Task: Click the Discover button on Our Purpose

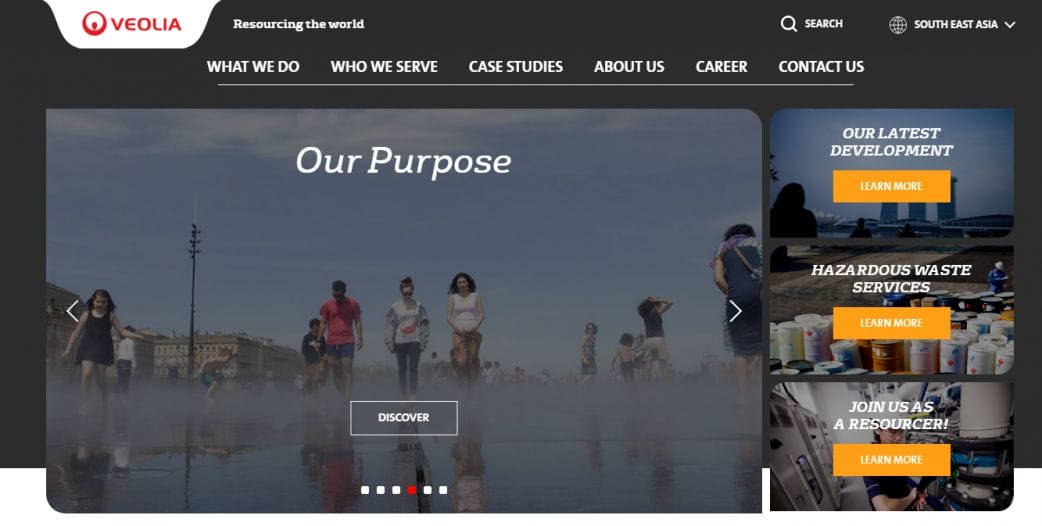Action: (x=404, y=418)
